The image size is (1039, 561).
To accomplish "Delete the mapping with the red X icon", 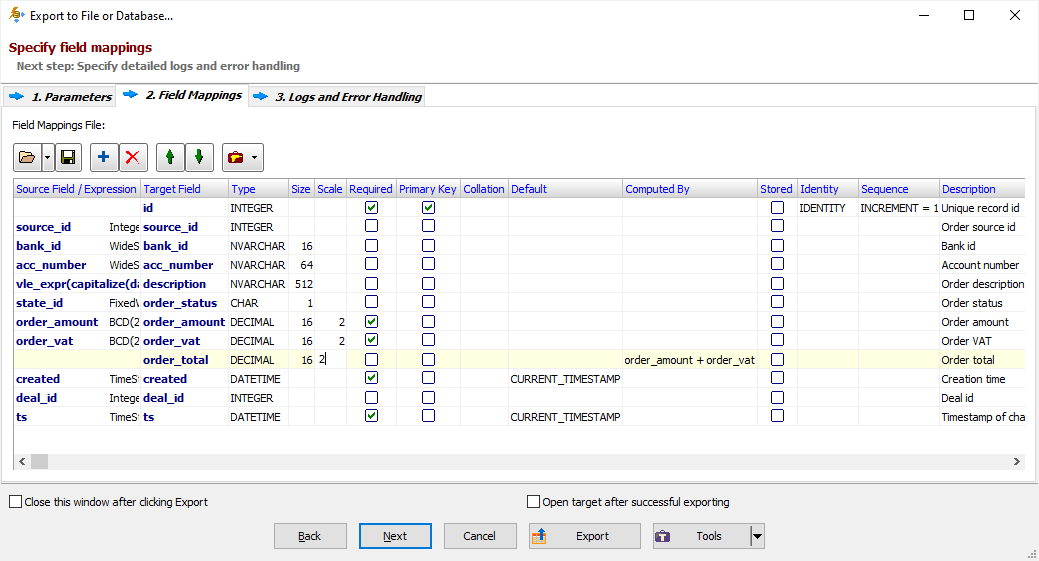I will coord(133,158).
